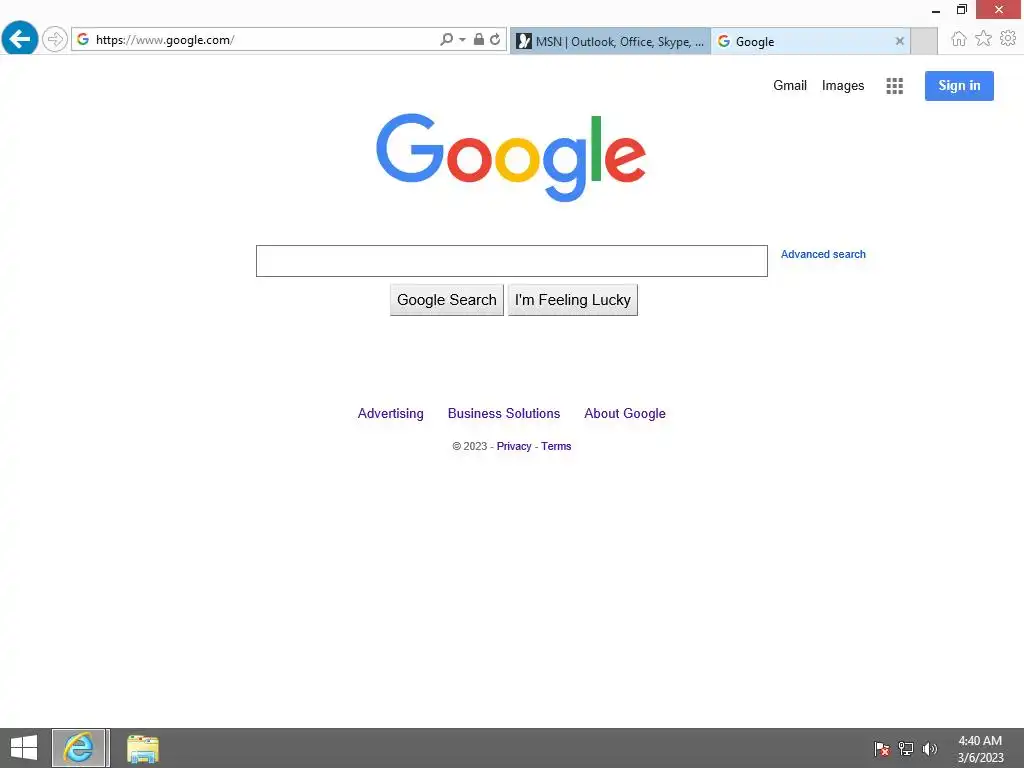This screenshot has height=768, width=1024.
Task: Open the address bar autocomplete dropdown arrow
Action: point(462,40)
